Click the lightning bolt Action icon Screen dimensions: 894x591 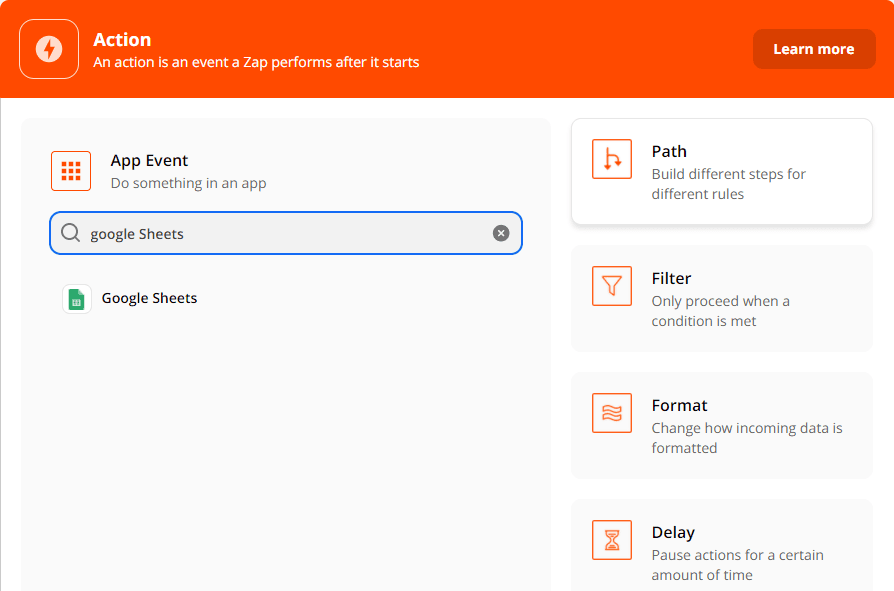pos(49,49)
